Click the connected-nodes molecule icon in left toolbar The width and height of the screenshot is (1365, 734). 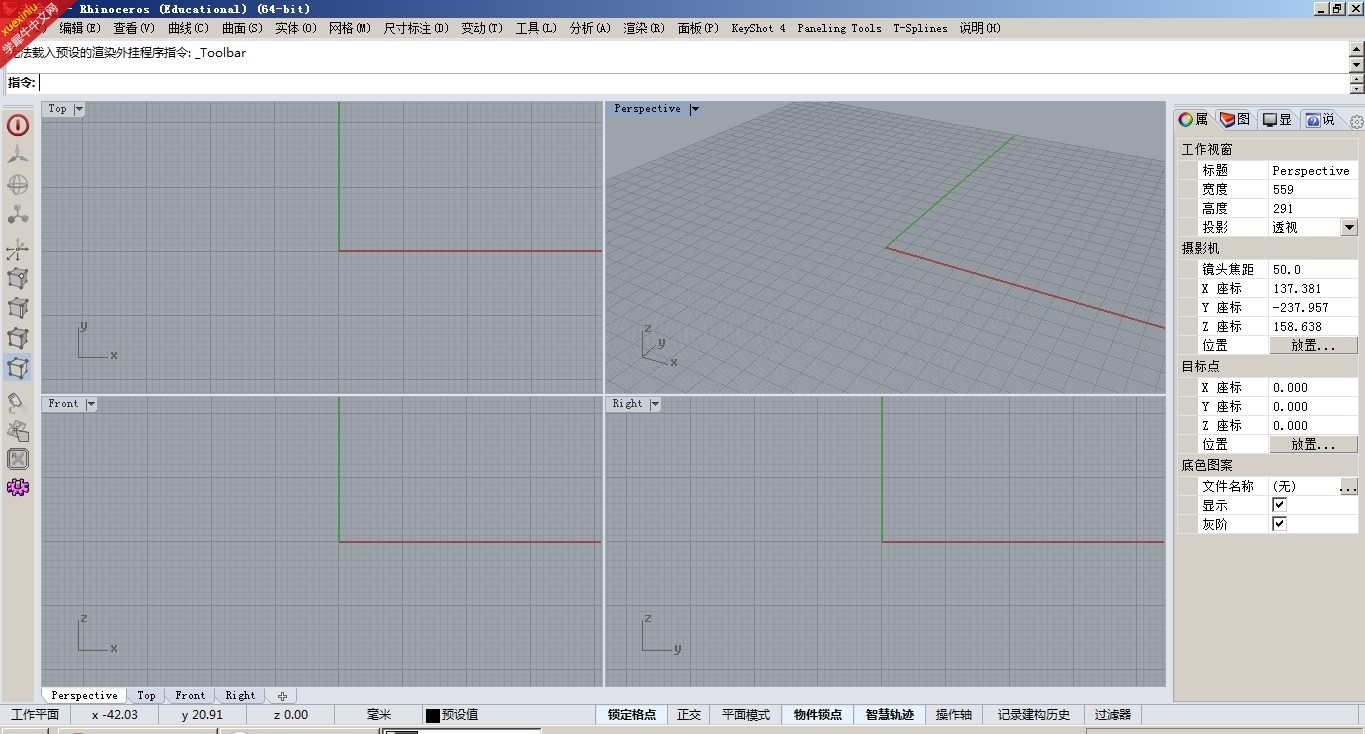[x=18, y=215]
